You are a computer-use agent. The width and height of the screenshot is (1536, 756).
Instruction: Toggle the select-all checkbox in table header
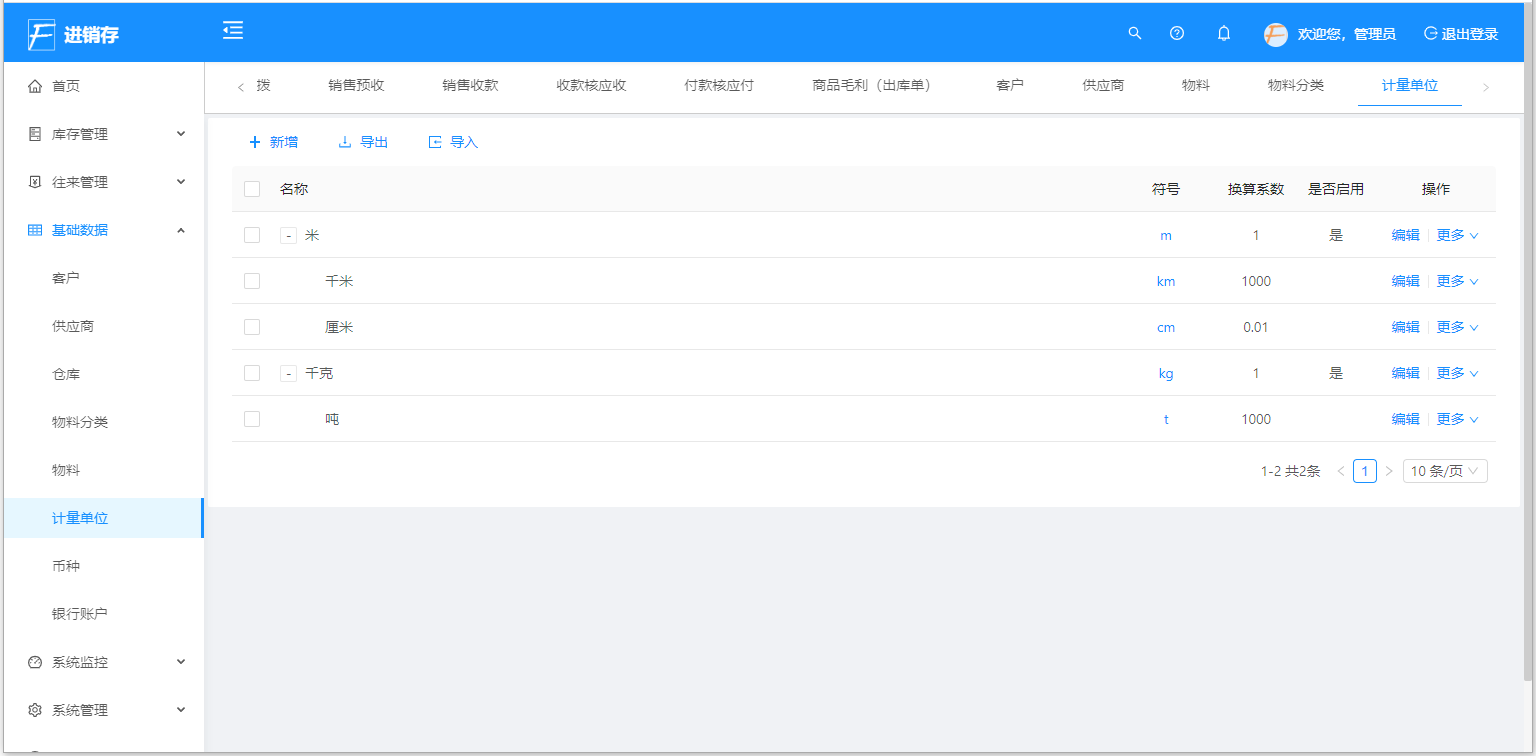252,189
